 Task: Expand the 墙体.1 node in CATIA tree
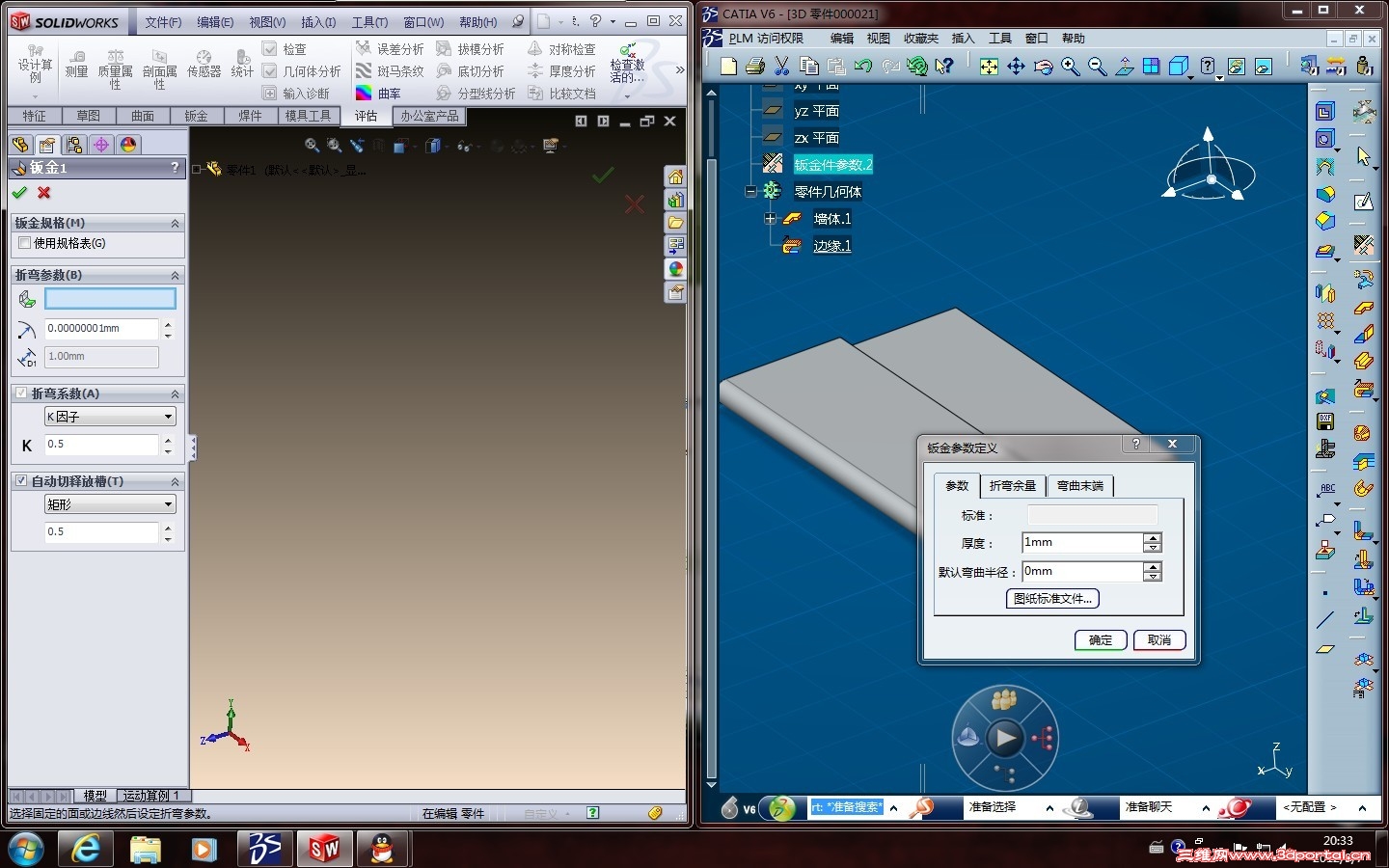pos(770,219)
